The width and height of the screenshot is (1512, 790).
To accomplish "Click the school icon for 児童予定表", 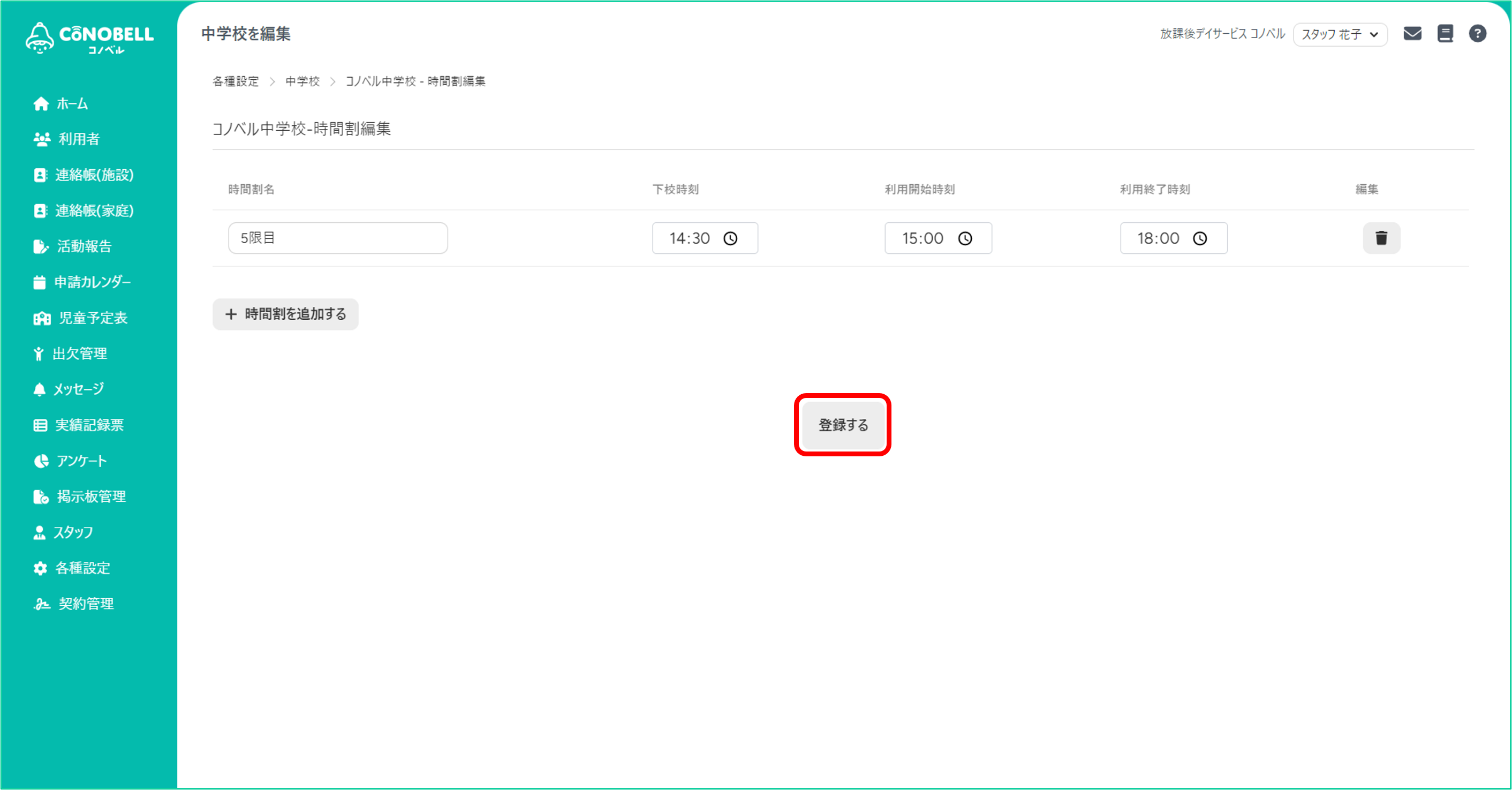I will [x=42, y=318].
